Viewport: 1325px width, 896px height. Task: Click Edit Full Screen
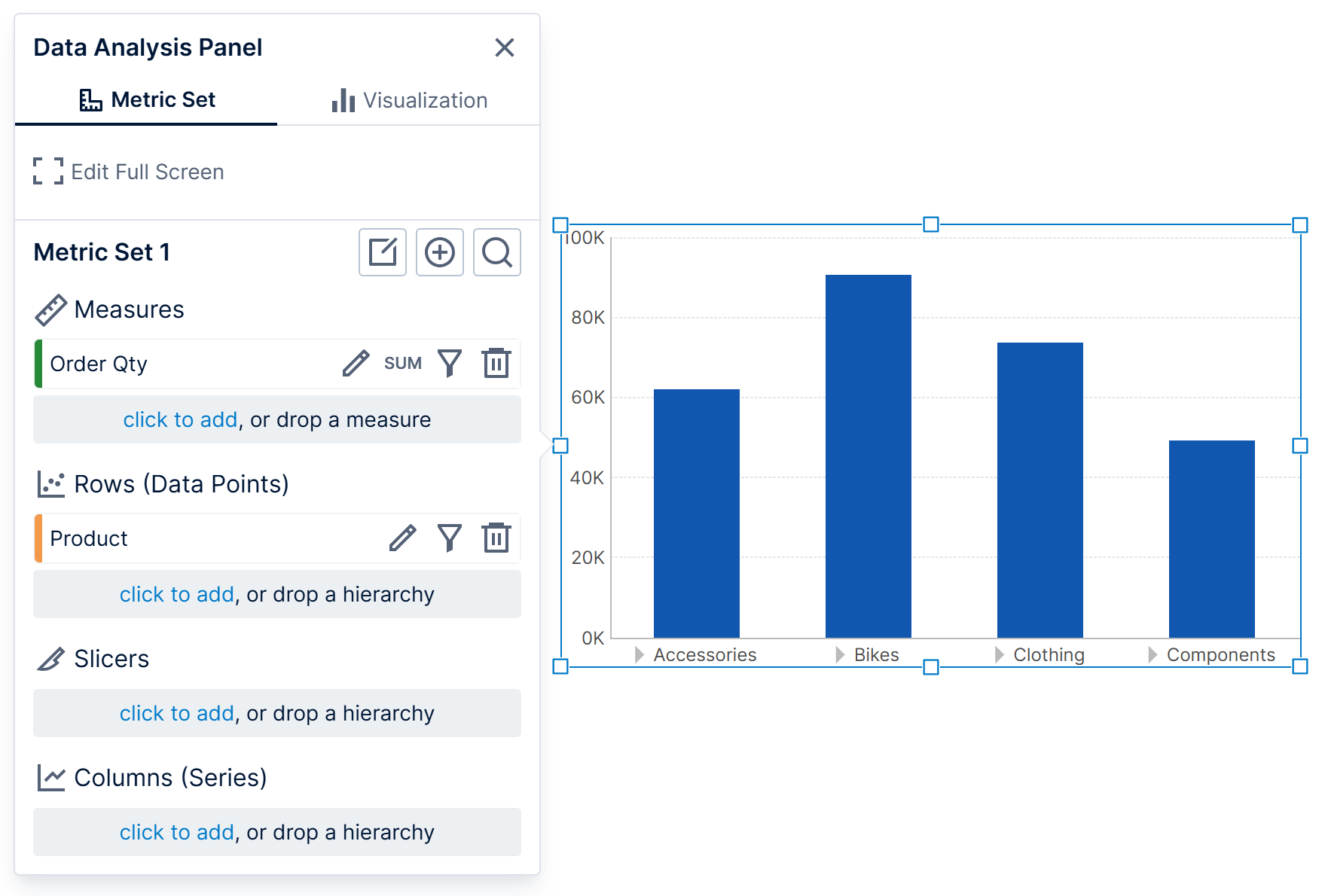tap(129, 172)
